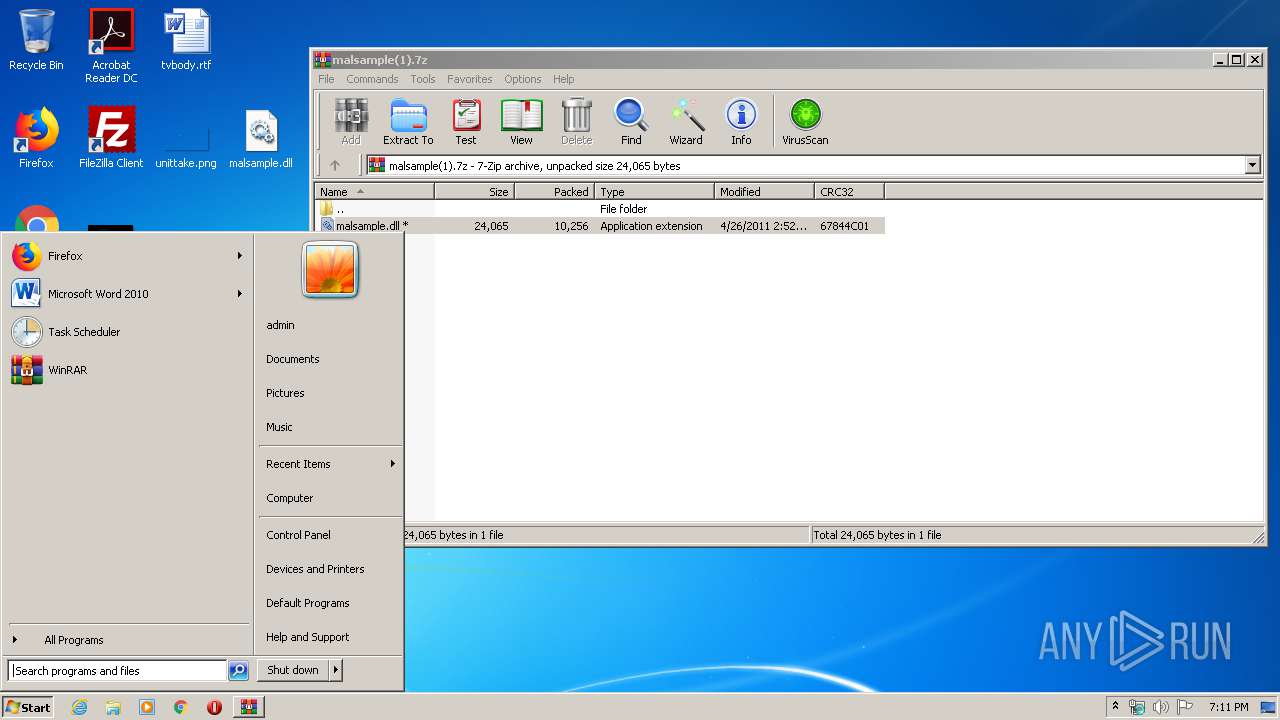Click the user account picture
Screen dimensions: 1280x720
tap(330, 269)
